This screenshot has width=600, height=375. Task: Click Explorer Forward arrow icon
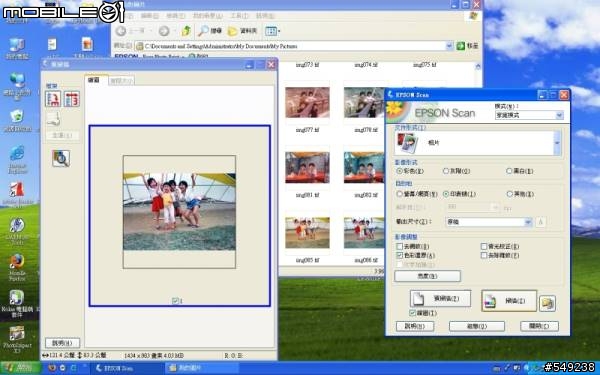pos(164,31)
